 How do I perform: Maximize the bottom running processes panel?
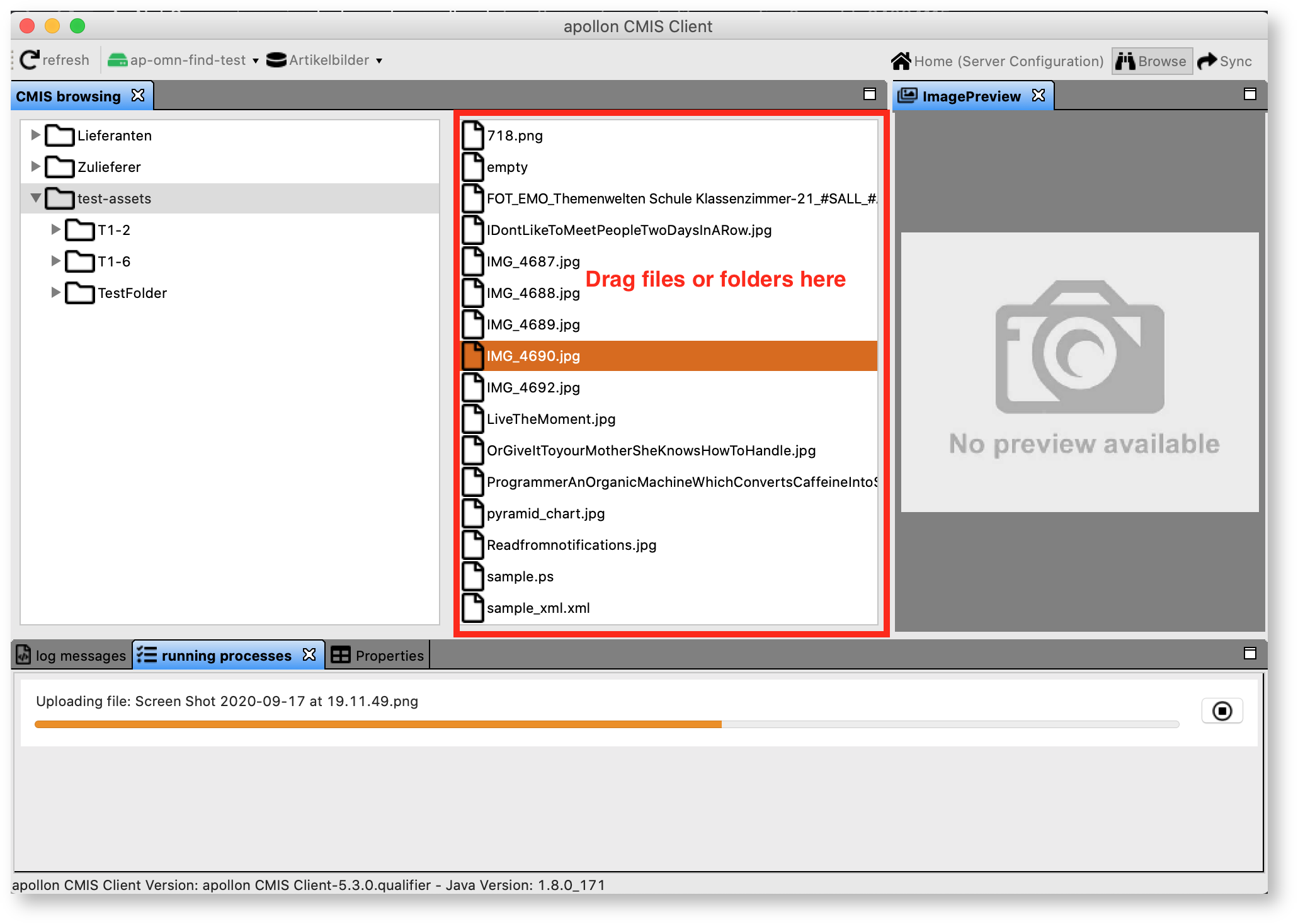pyautogui.click(x=1250, y=654)
